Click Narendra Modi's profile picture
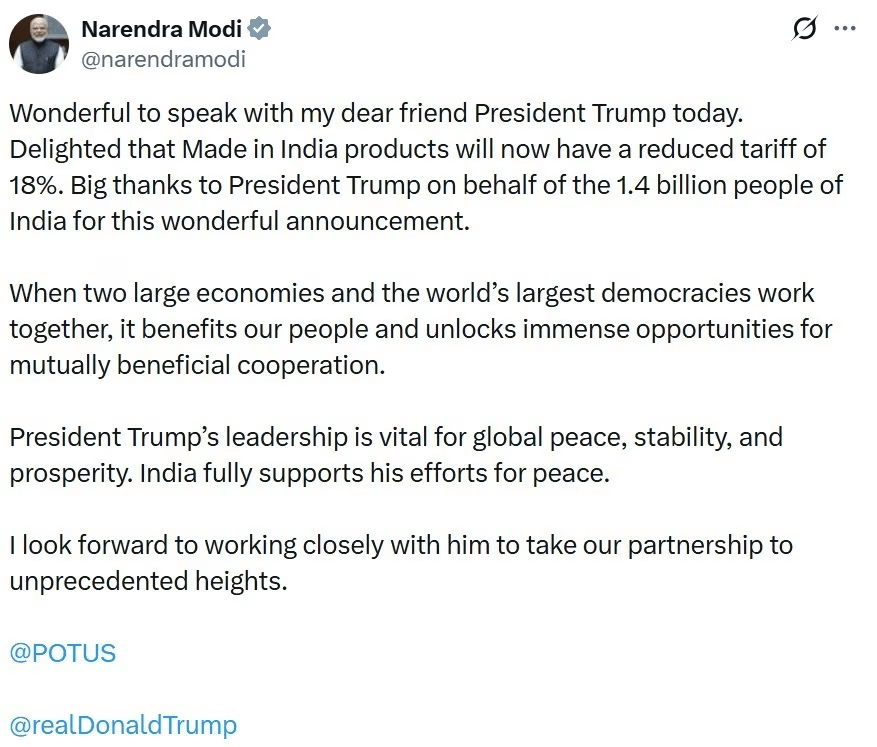 coord(37,45)
